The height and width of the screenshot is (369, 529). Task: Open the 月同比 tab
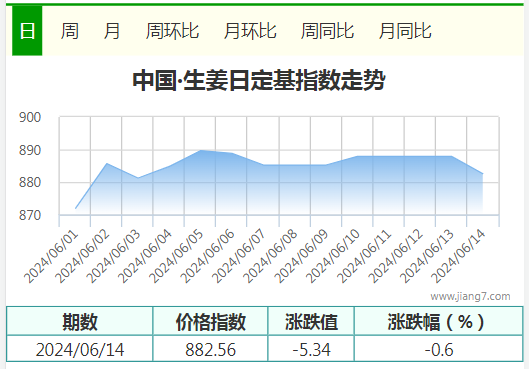405,31
